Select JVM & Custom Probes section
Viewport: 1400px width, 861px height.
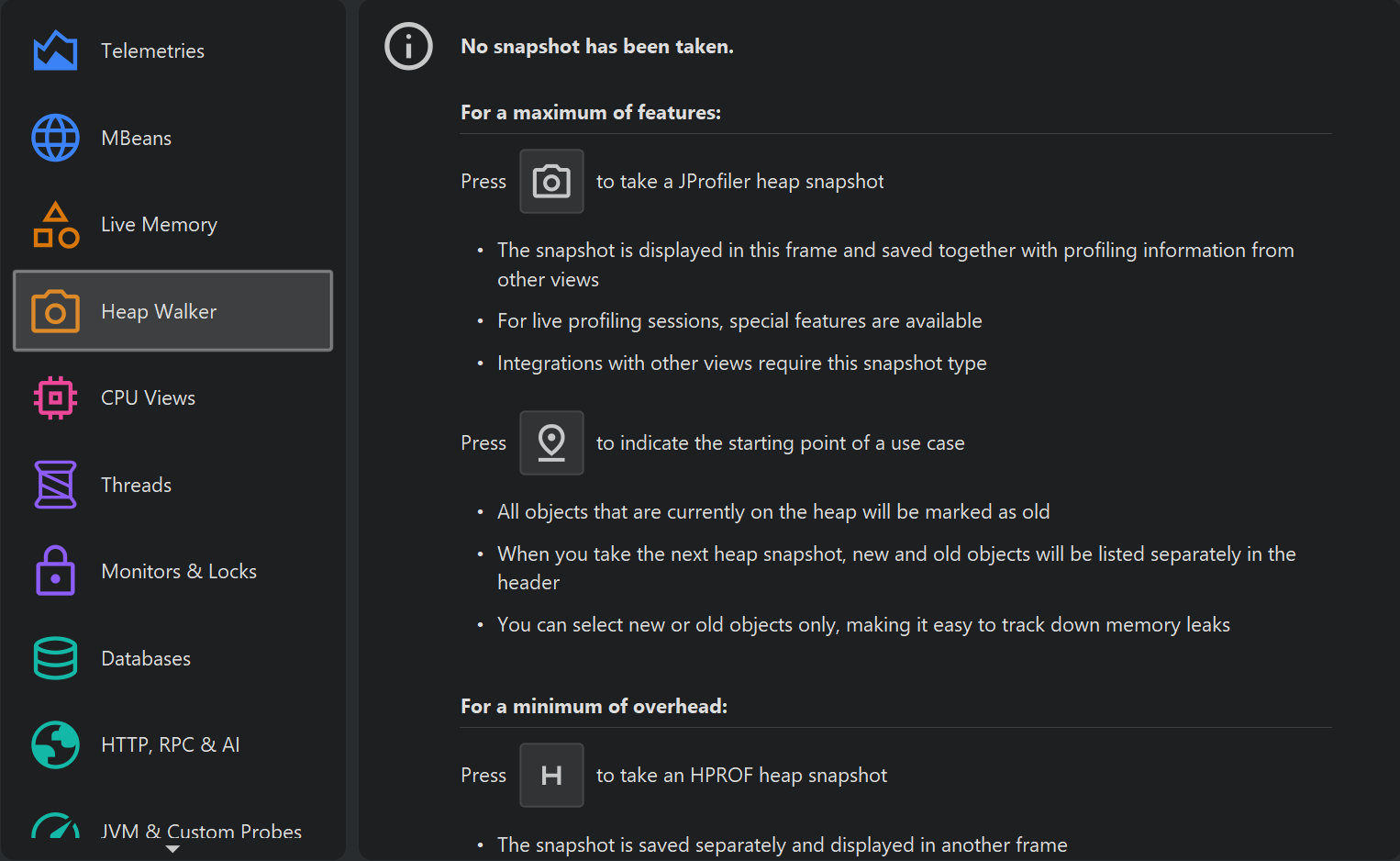pyautogui.click(x=201, y=831)
